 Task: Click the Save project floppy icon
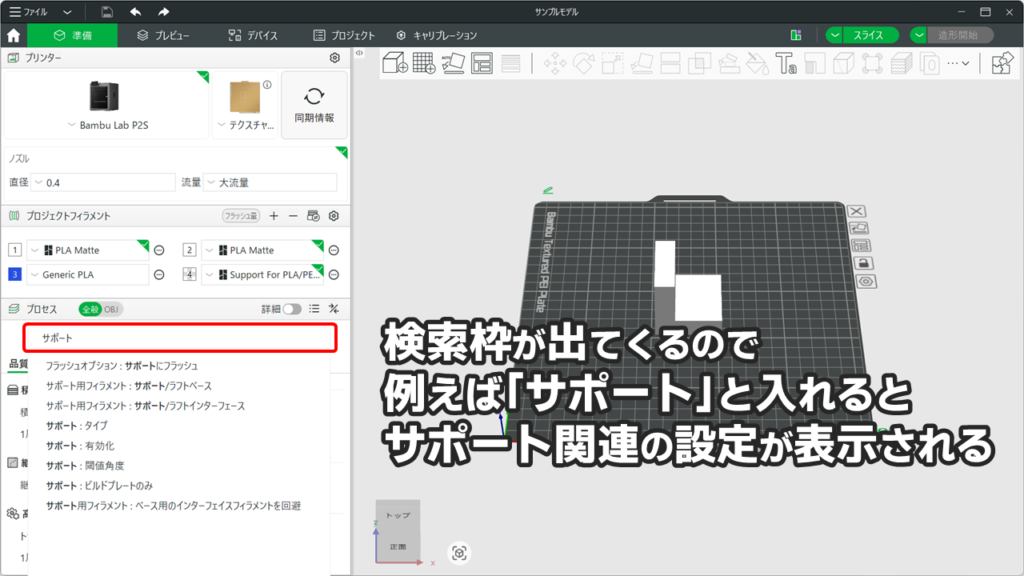pyautogui.click(x=107, y=12)
